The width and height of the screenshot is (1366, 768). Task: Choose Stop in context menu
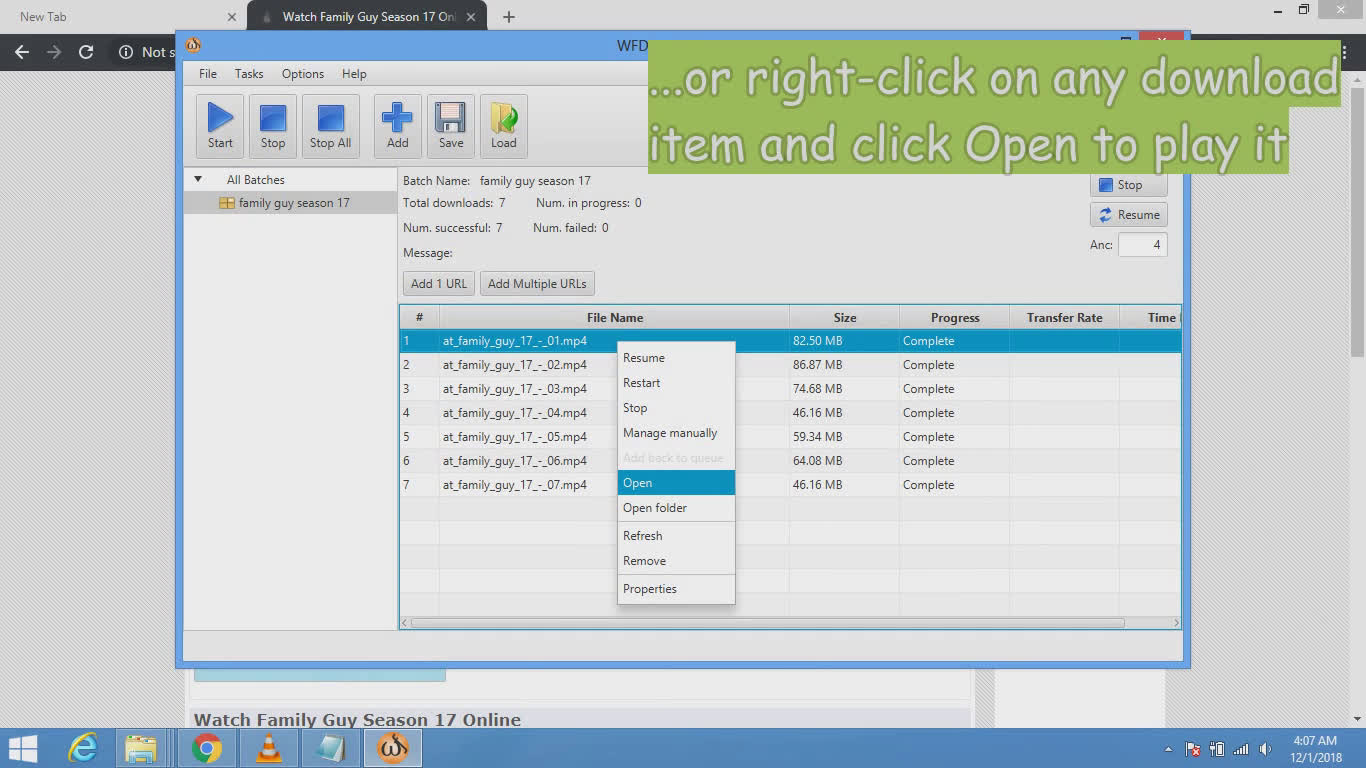(676, 408)
